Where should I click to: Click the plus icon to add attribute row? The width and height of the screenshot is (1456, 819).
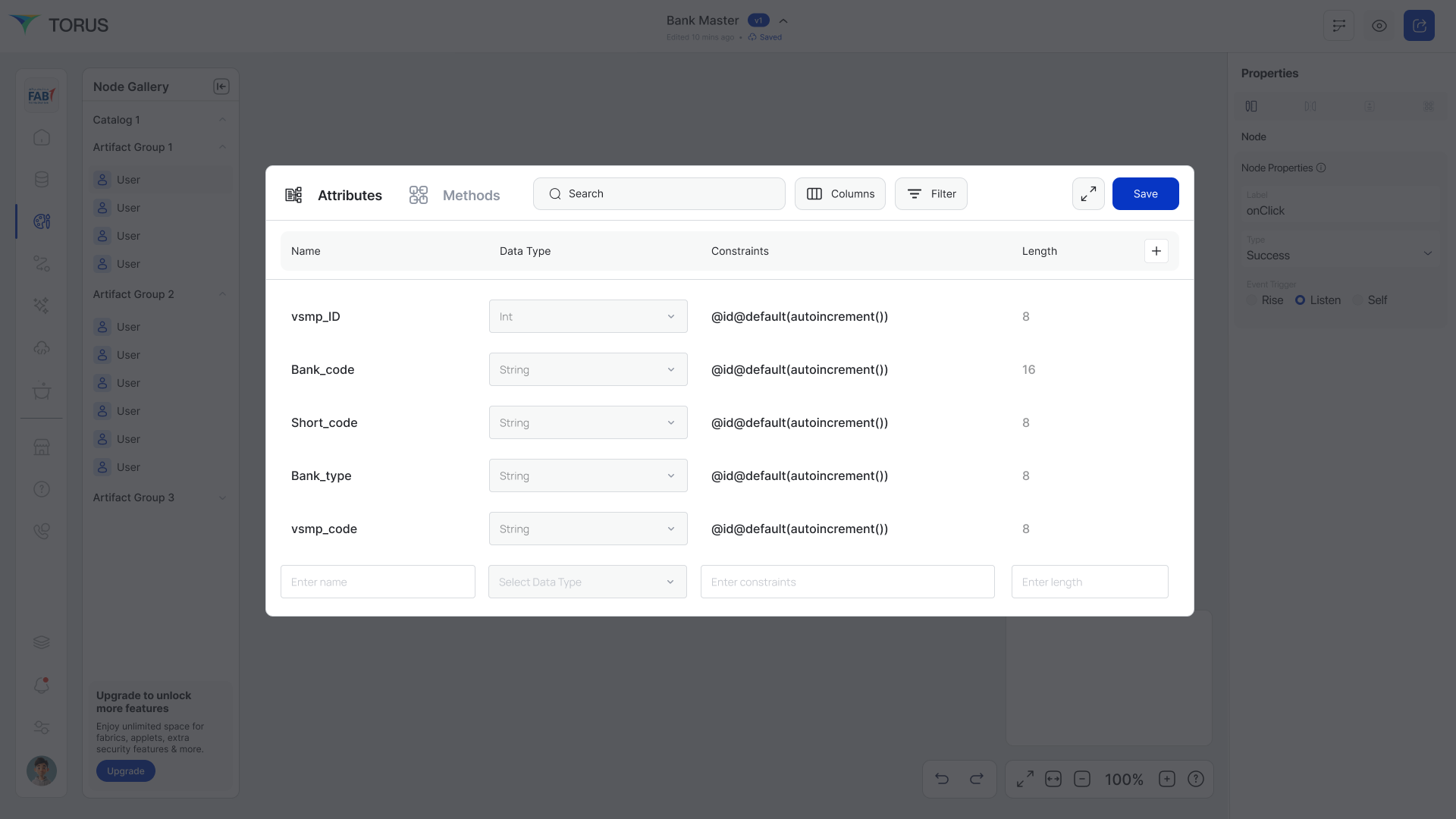(1156, 251)
